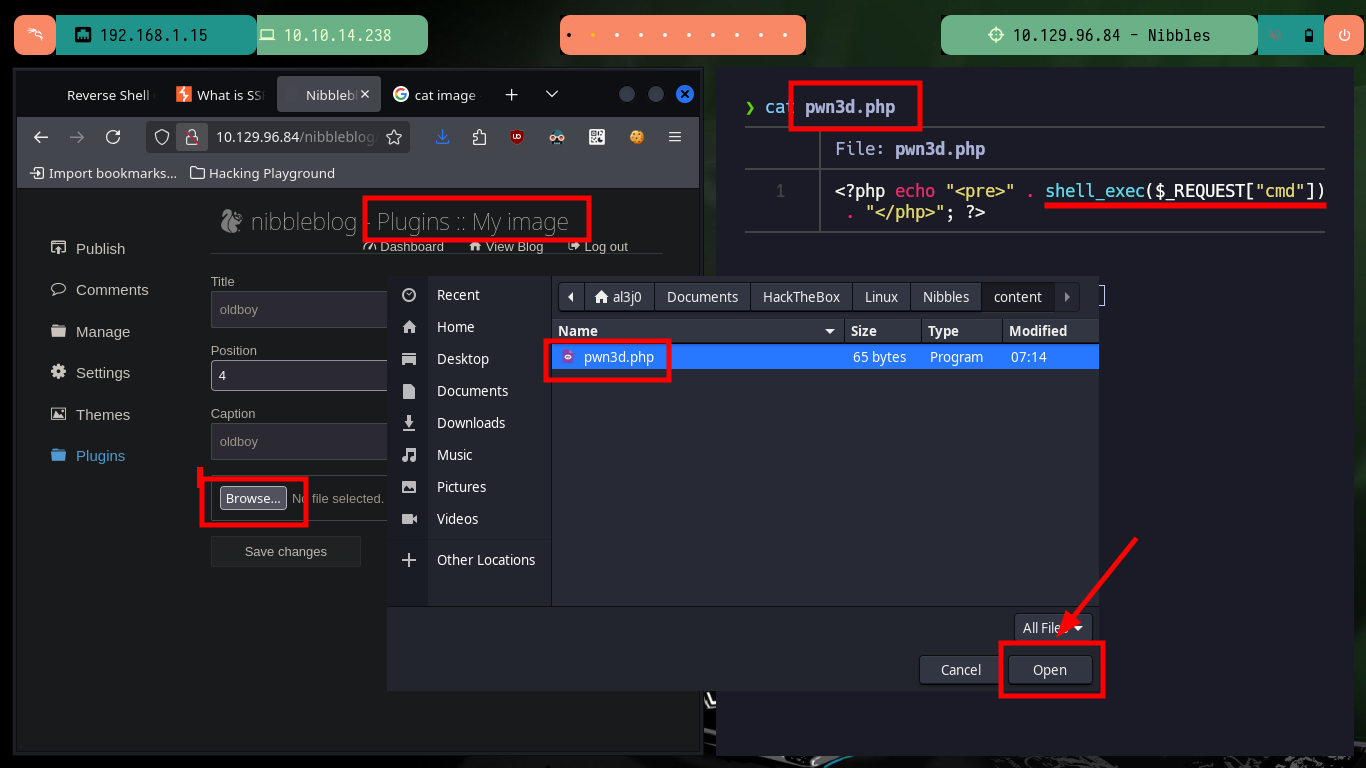Click the 192.168.1.15 network widget
Viewport: 1366px width, 768px height.
pyautogui.click(x=156, y=35)
